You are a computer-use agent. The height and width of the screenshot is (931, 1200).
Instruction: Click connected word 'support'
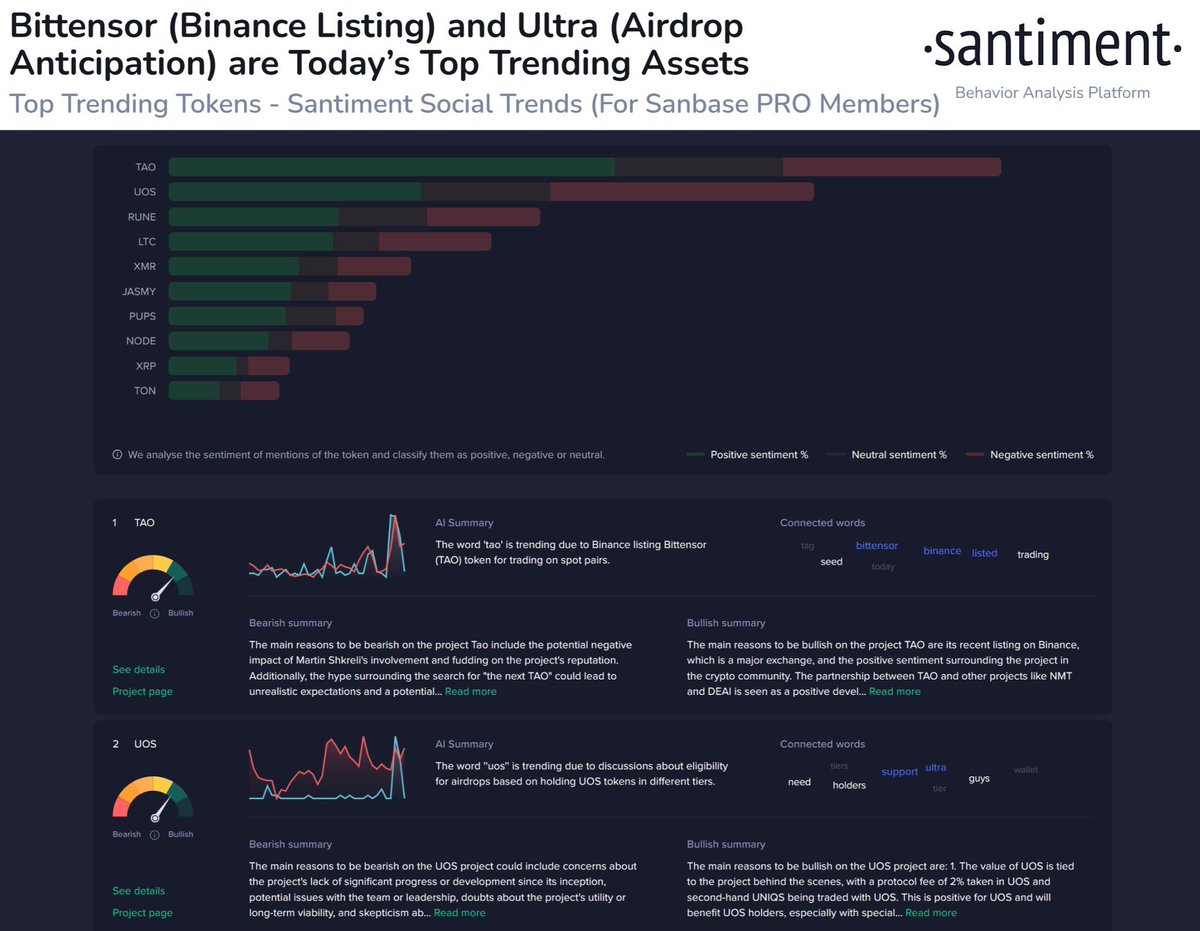click(x=900, y=772)
